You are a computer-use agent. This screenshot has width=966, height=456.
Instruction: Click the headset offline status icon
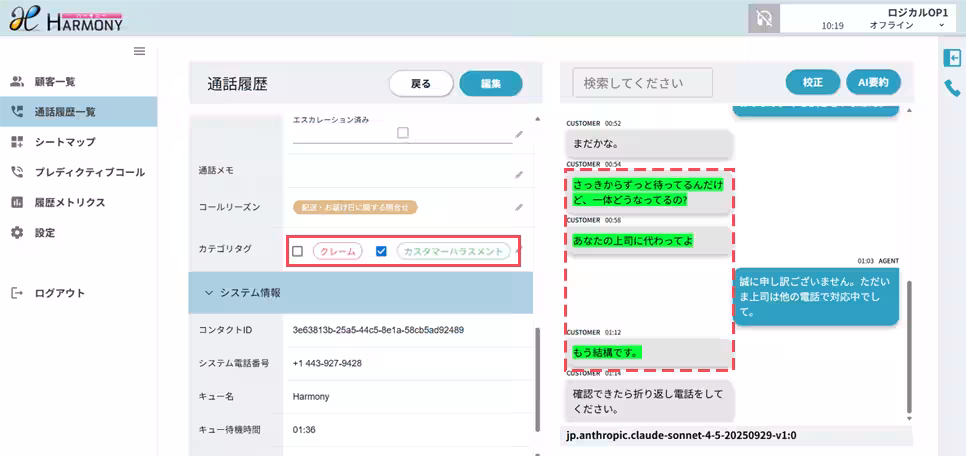pyautogui.click(x=763, y=18)
